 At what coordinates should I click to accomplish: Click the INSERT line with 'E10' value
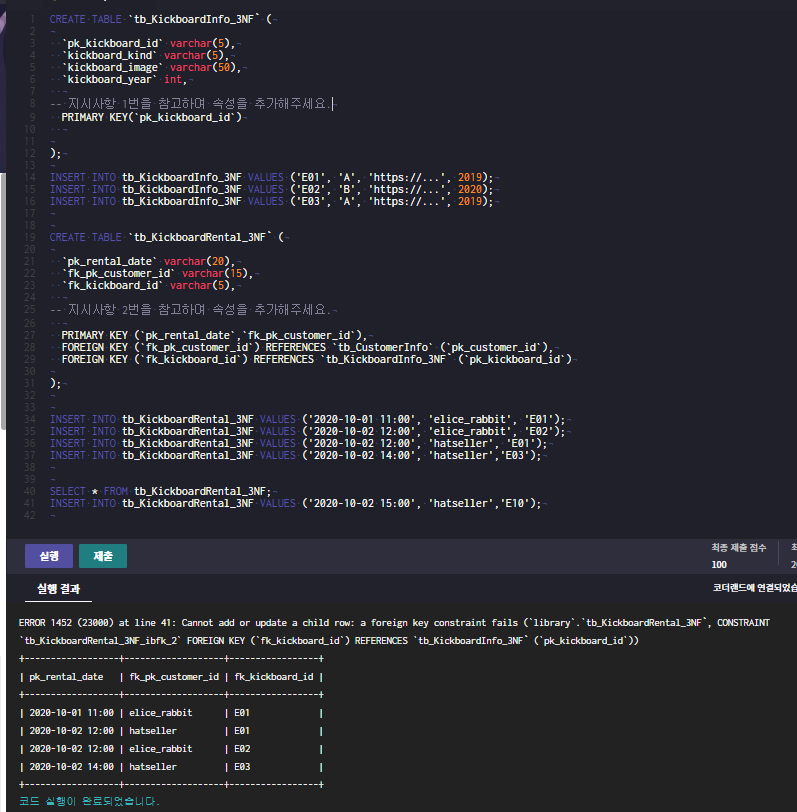point(295,503)
